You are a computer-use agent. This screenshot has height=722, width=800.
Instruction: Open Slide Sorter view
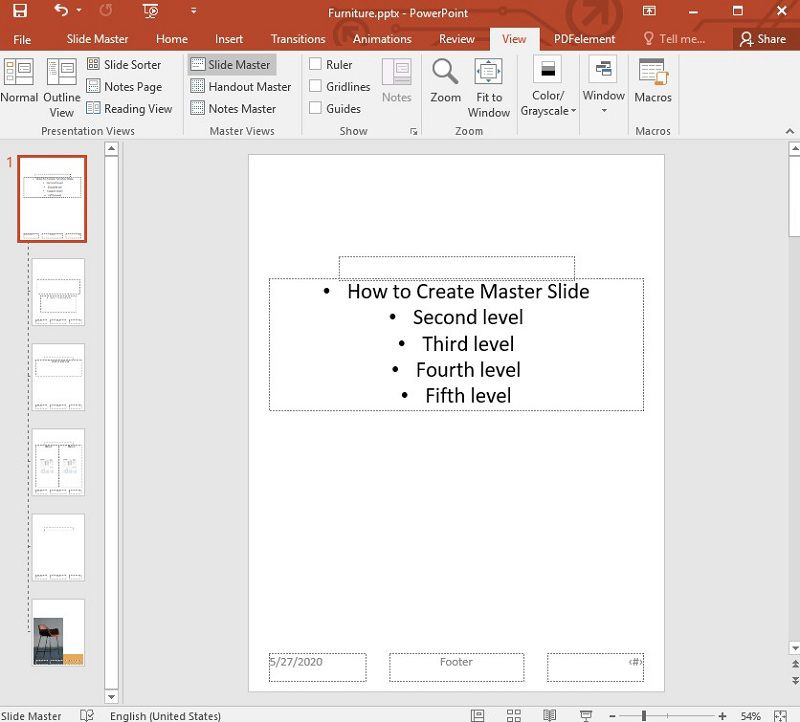124,64
